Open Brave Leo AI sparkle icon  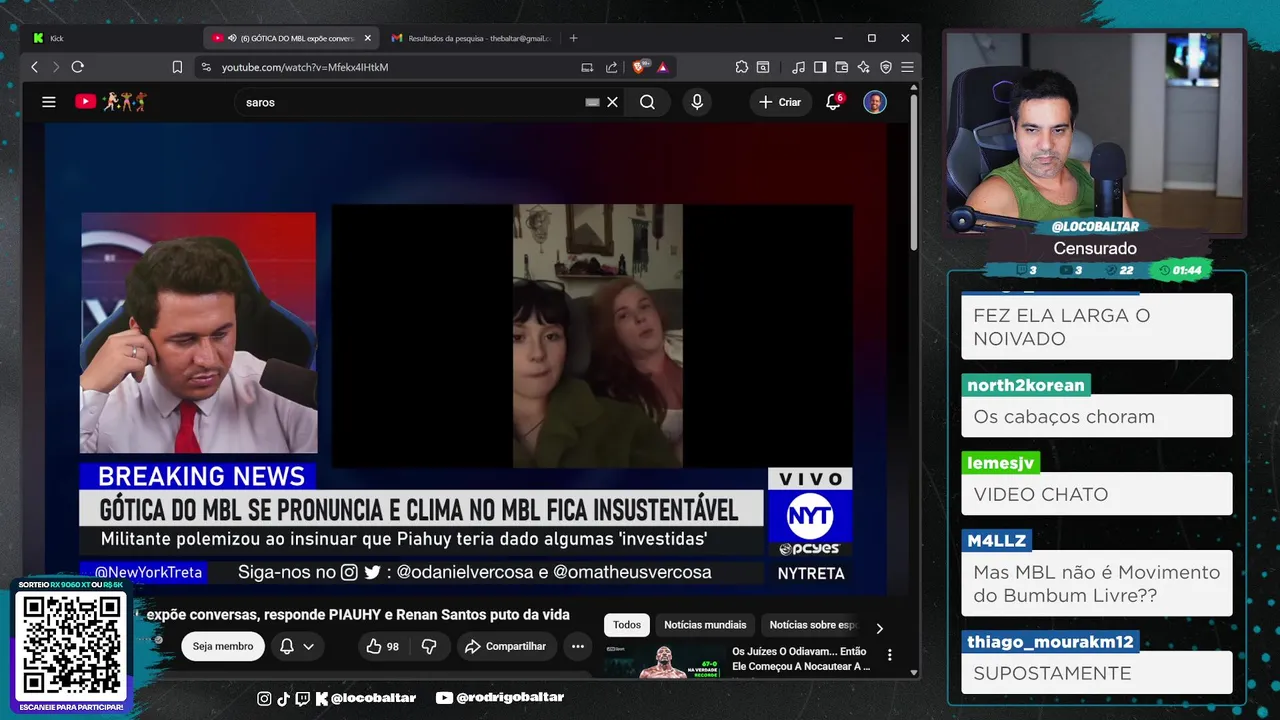[x=864, y=67]
